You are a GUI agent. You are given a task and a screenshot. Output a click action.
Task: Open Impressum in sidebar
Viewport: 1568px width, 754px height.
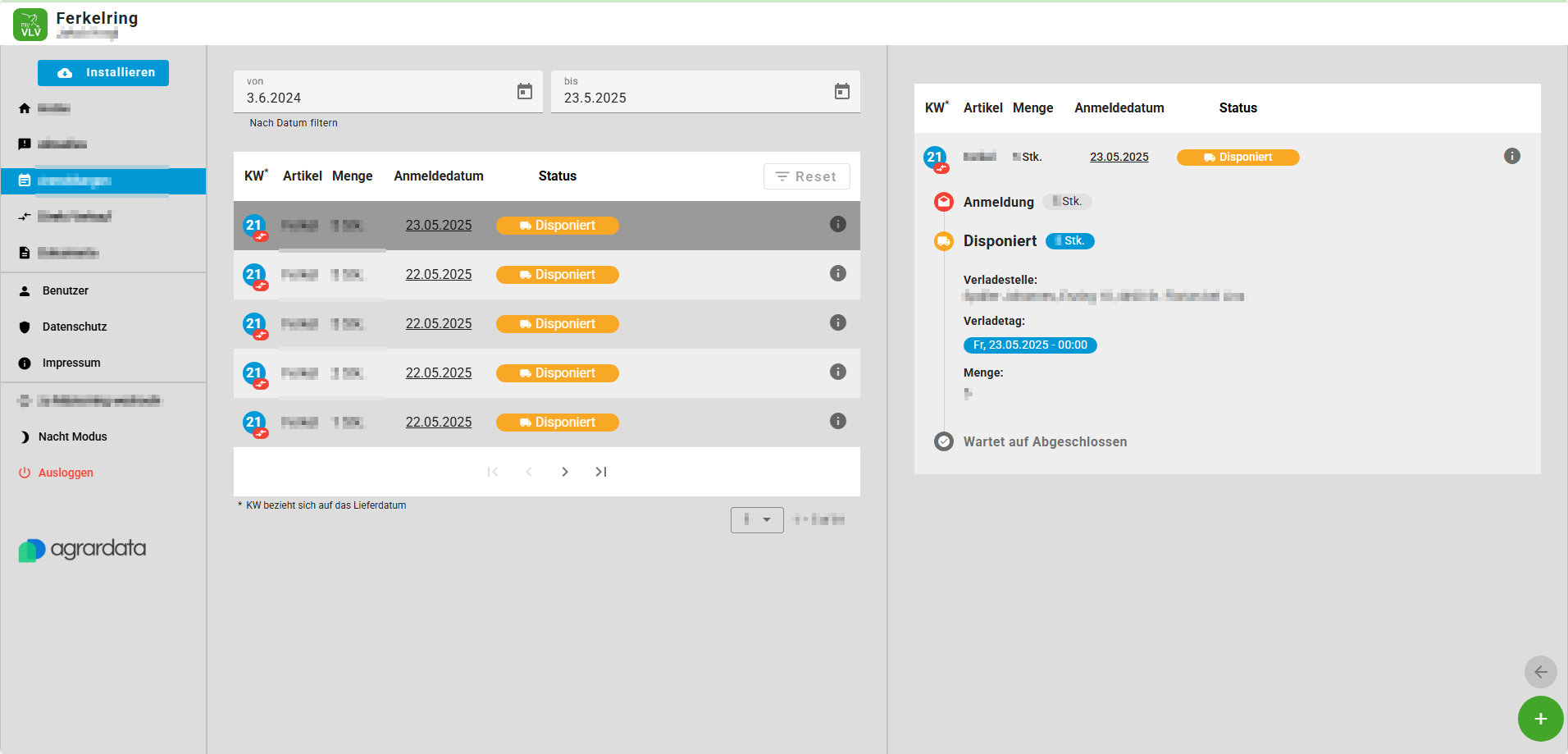(x=71, y=363)
